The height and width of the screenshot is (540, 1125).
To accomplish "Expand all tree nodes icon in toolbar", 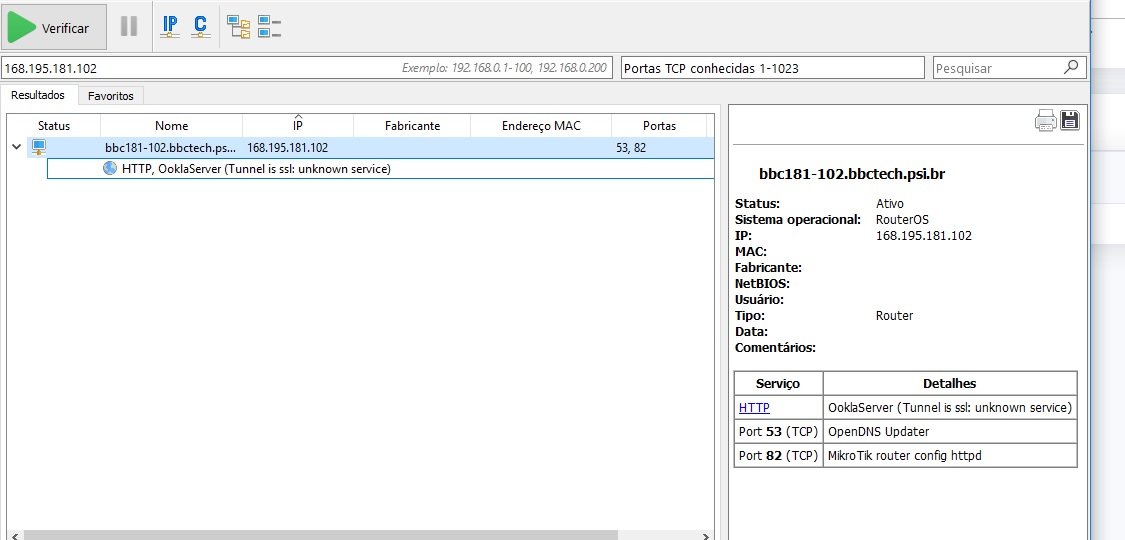I will click(239, 27).
